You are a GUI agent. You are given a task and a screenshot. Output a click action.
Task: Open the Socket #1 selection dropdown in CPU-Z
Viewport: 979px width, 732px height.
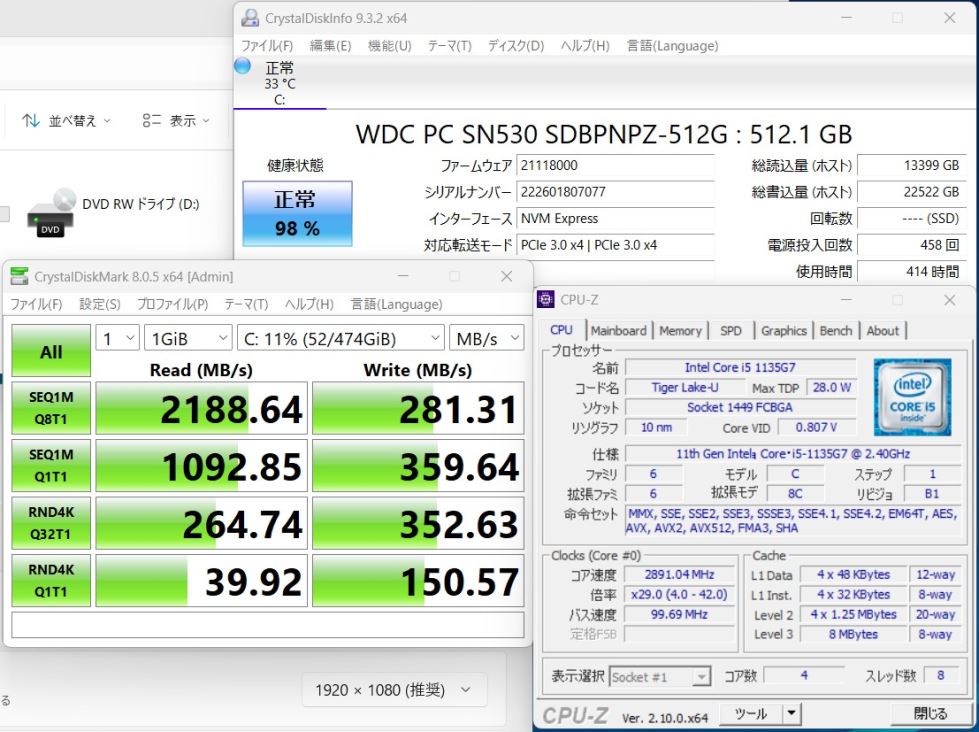coord(659,676)
